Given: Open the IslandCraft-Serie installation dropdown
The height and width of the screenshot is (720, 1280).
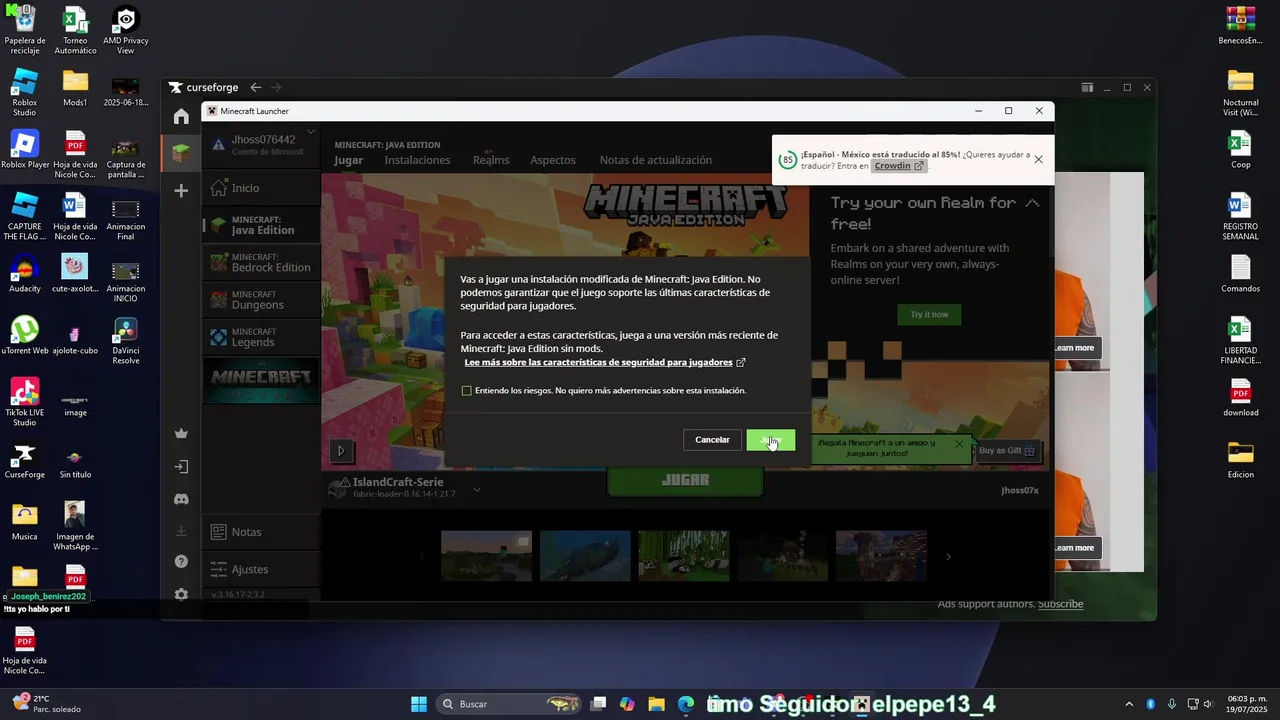Looking at the screenshot, I should pos(477,489).
